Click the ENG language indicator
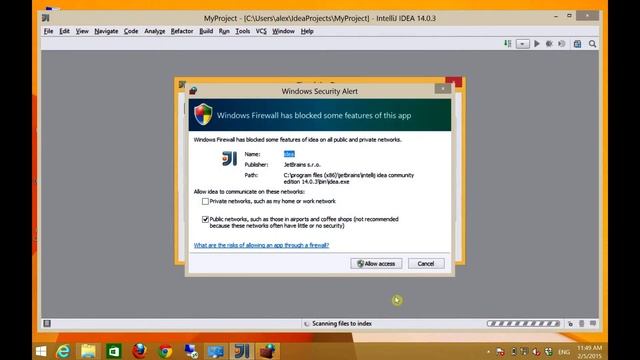The height and width of the screenshot is (360, 640). click(x=564, y=352)
